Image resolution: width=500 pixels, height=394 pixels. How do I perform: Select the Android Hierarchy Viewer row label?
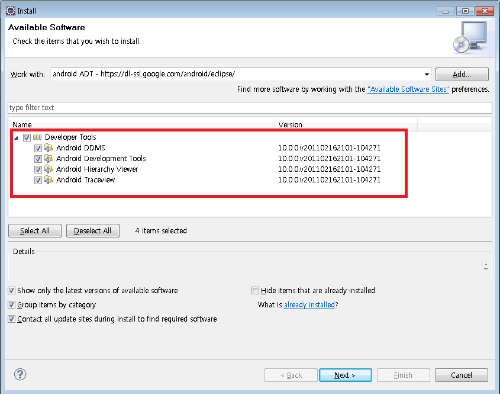pyautogui.click(x=97, y=169)
